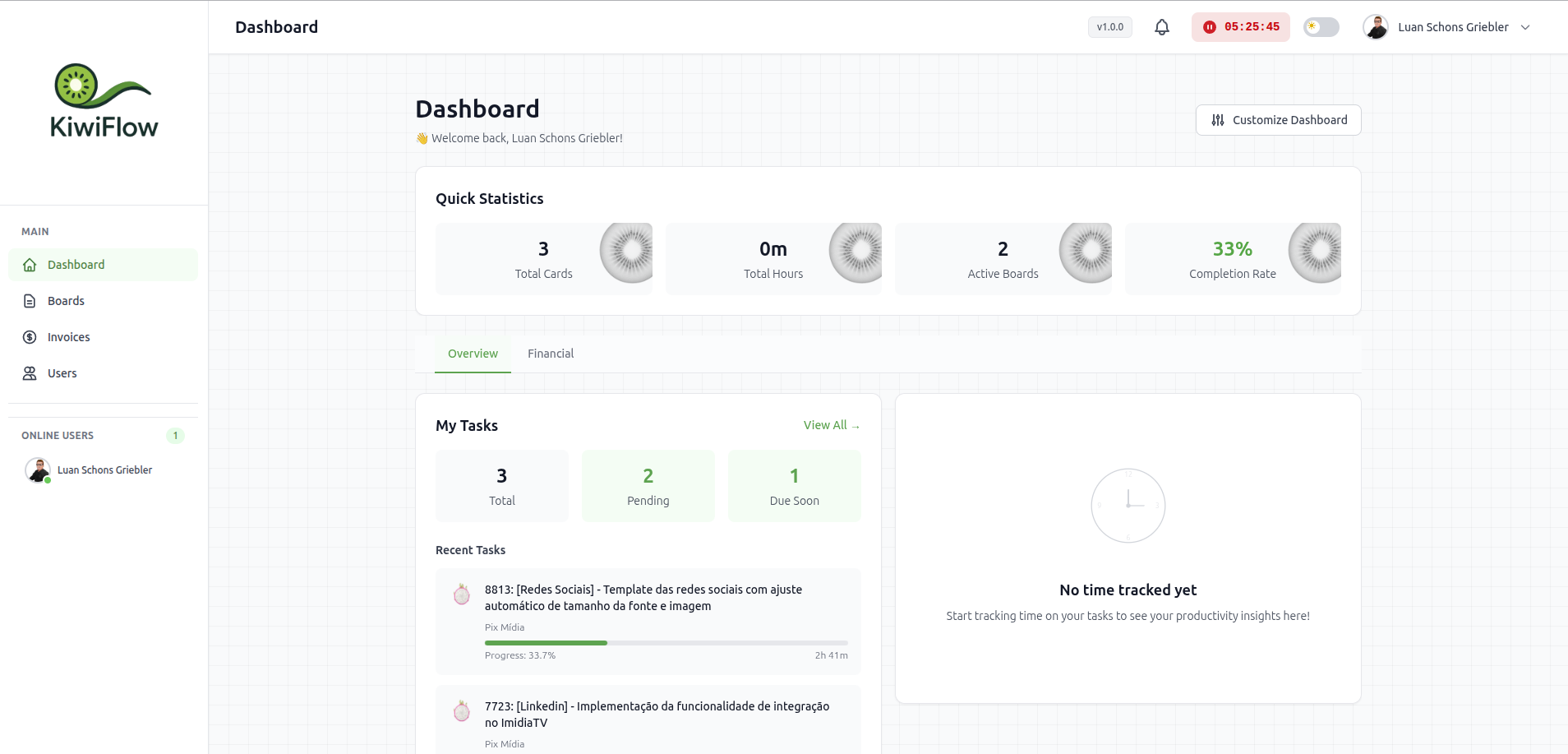The image size is (1568, 754).
Task: Switch to the Financial tab
Action: pos(551,354)
